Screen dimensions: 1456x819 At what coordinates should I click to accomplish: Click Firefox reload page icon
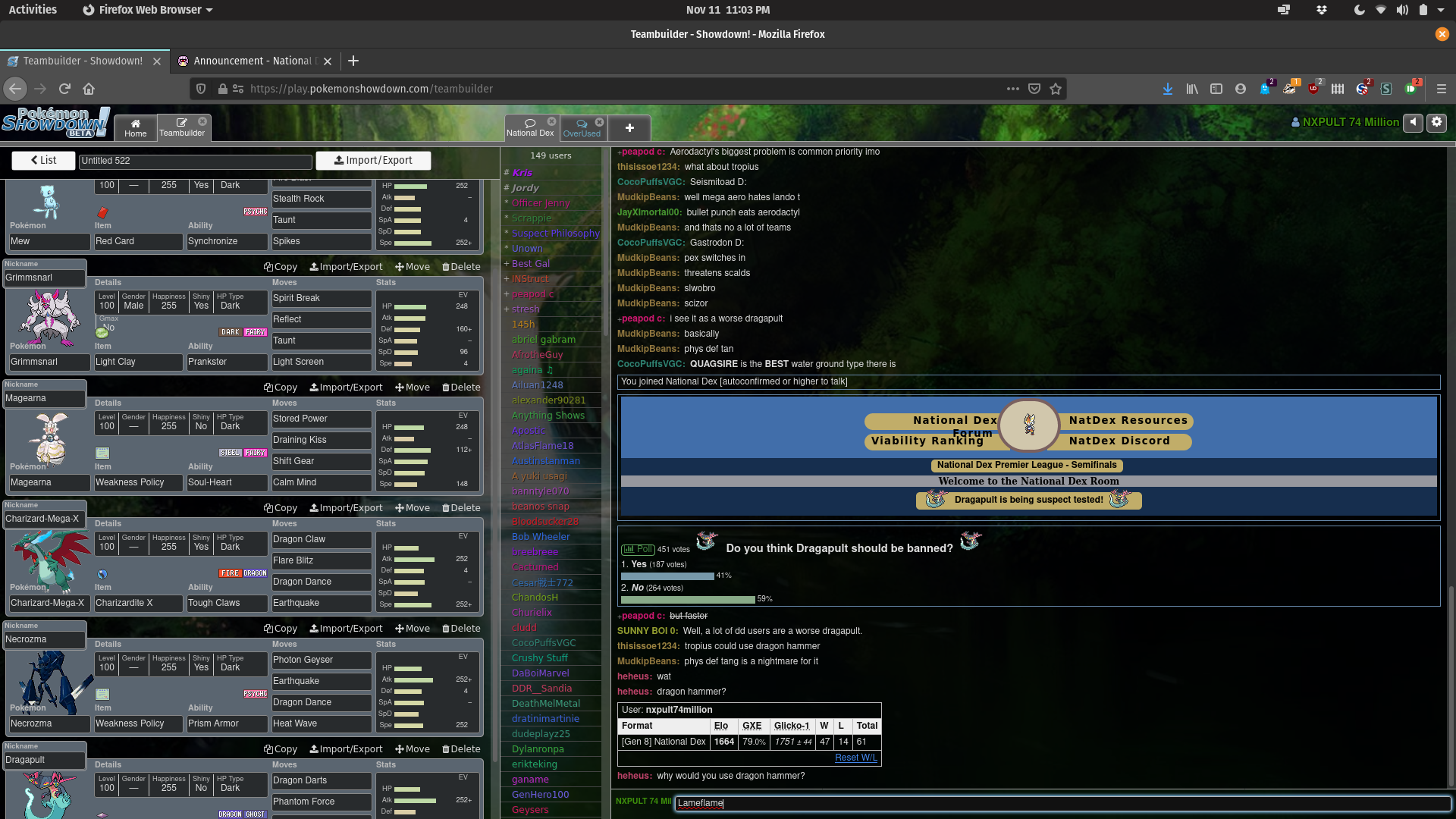pos(64,89)
